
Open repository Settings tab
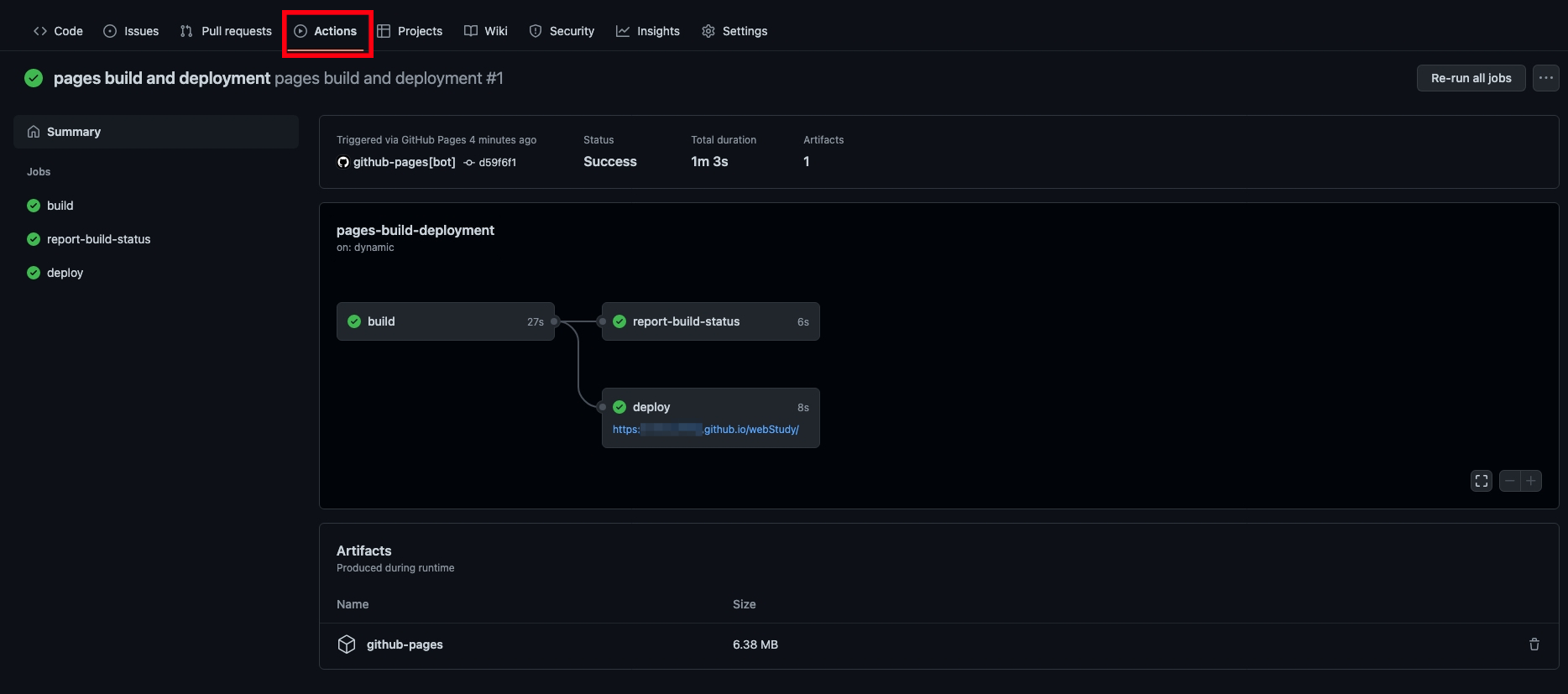(x=734, y=31)
